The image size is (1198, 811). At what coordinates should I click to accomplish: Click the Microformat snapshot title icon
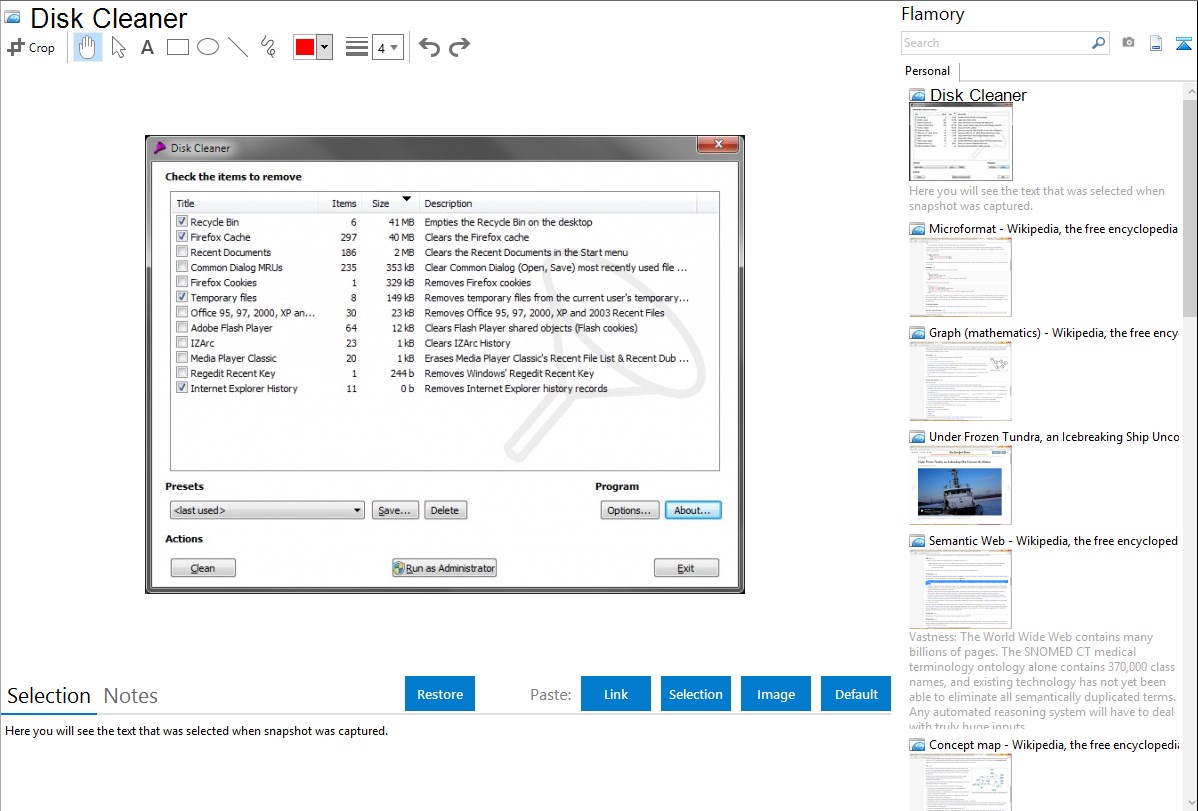pyautogui.click(x=917, y=229)
